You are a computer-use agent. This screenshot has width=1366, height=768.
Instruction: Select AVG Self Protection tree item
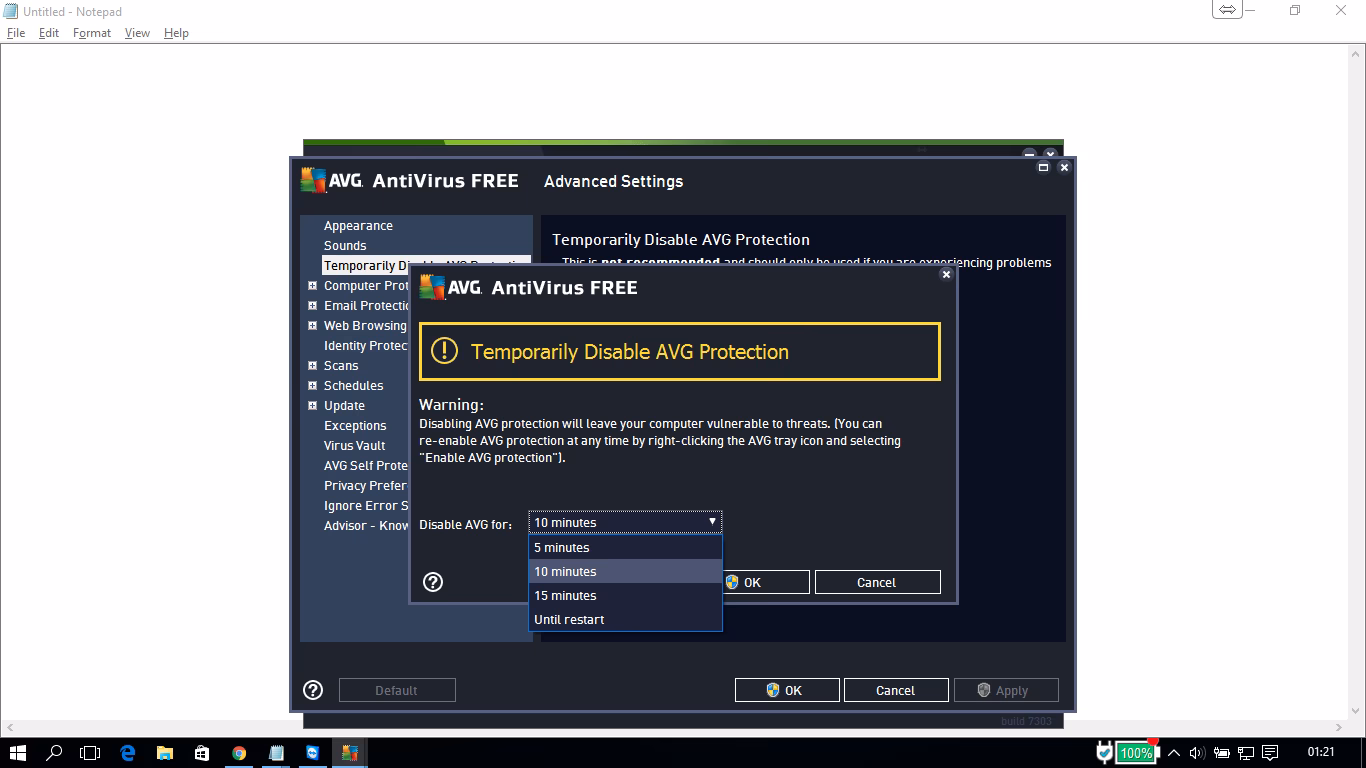tap(366, 466)
